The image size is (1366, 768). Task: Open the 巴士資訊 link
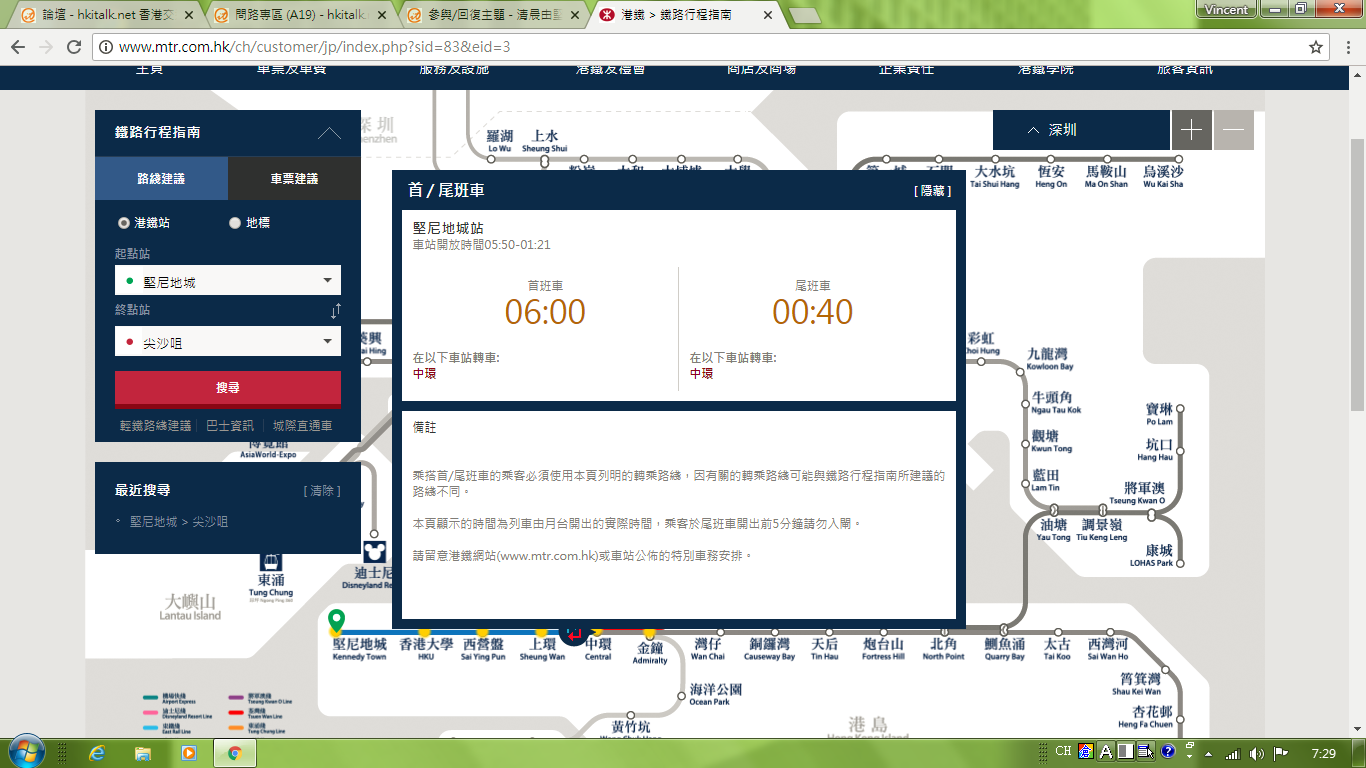click(x=229, y=425)
